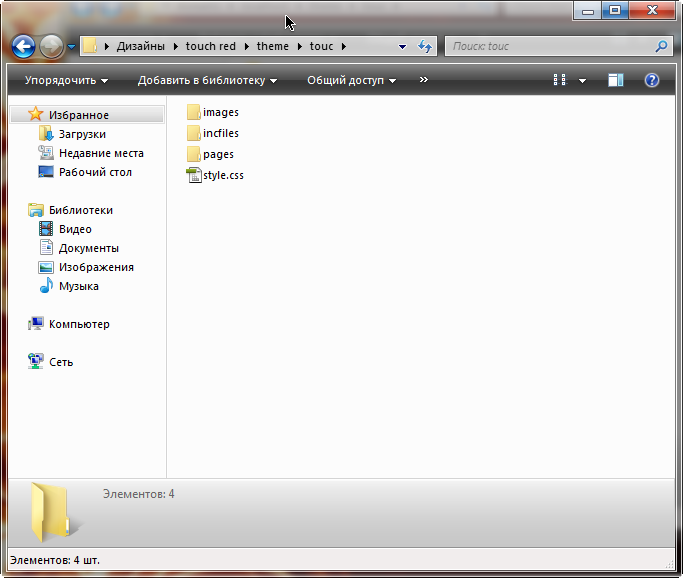
Task: Click the style.css file icon
Action: click(x=194, y=175)
